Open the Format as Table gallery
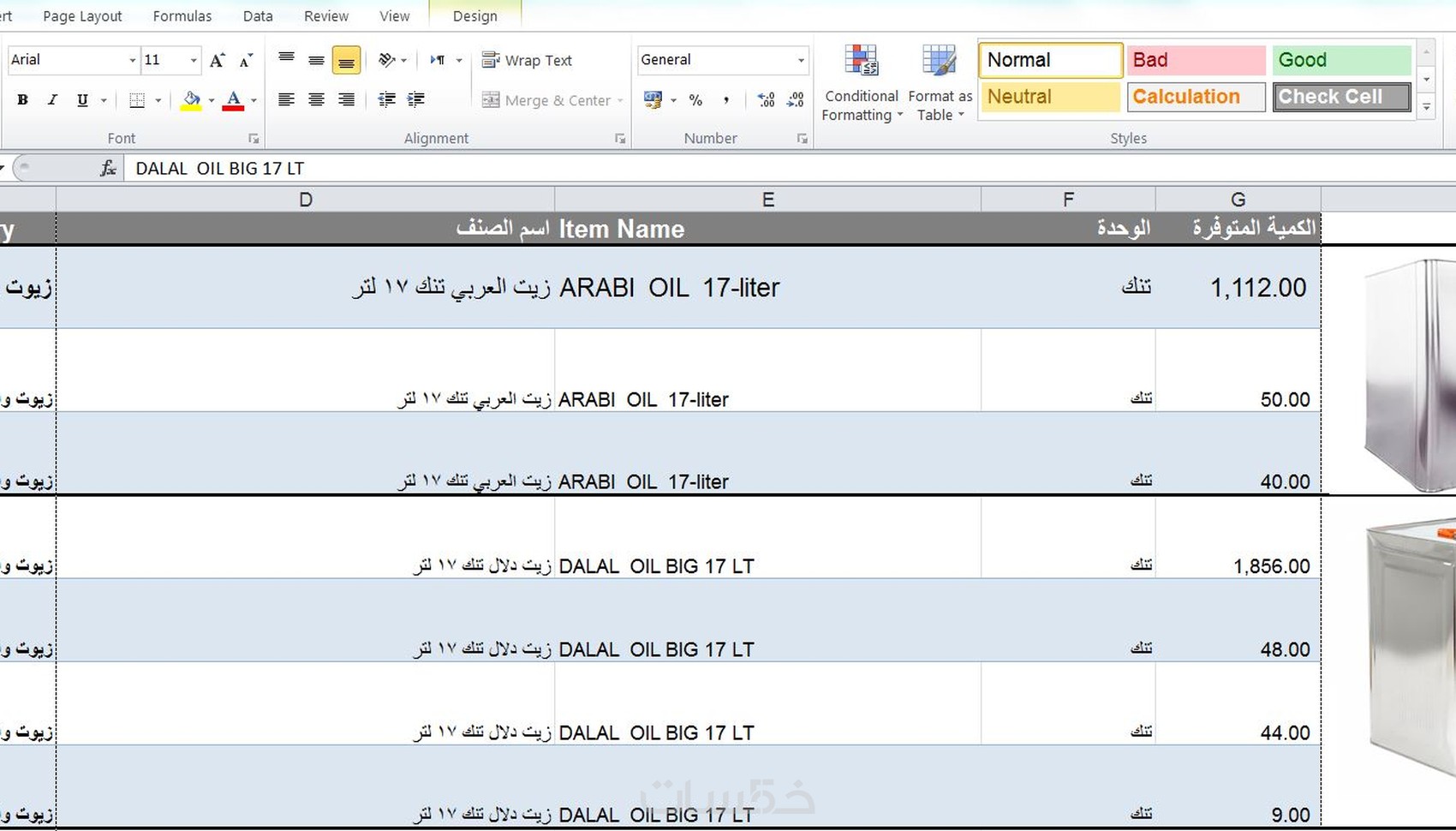The height and width of the screenshot is (831, 1456). point(940,83)
